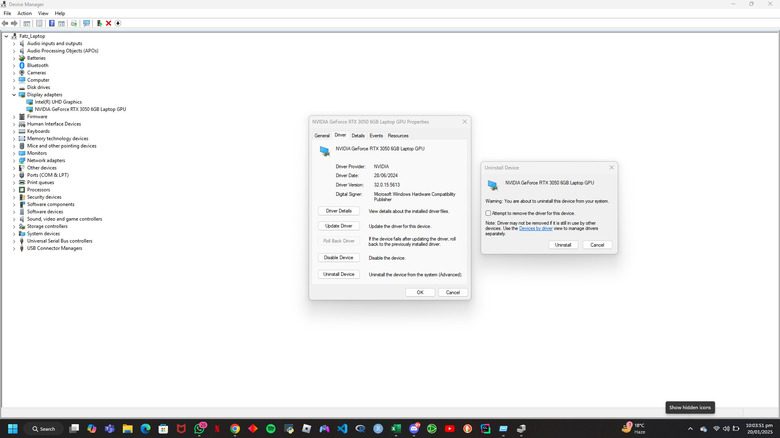The image size is (780, 438).
Task: Open Google Chrome from taskbar
Action: [x=235, y=429]
